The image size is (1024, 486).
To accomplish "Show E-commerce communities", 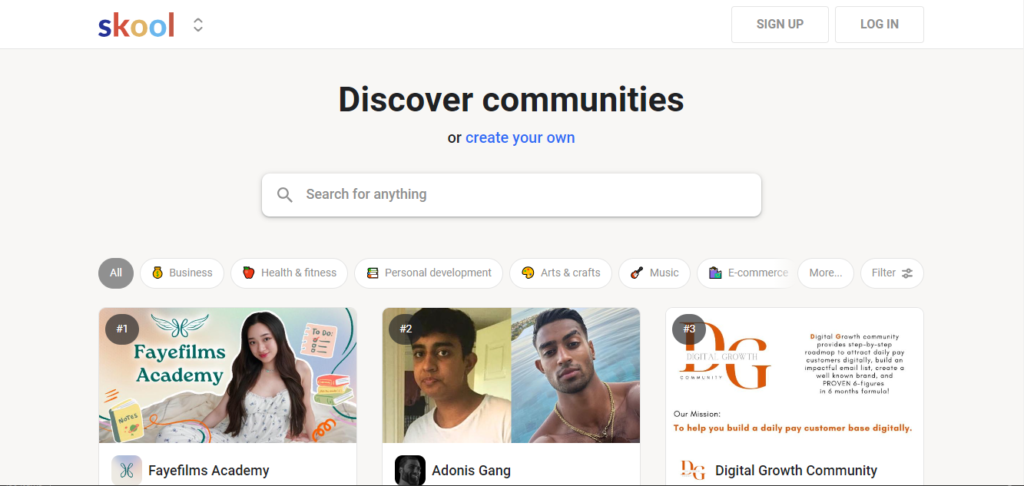I will (x=747, y=273).
